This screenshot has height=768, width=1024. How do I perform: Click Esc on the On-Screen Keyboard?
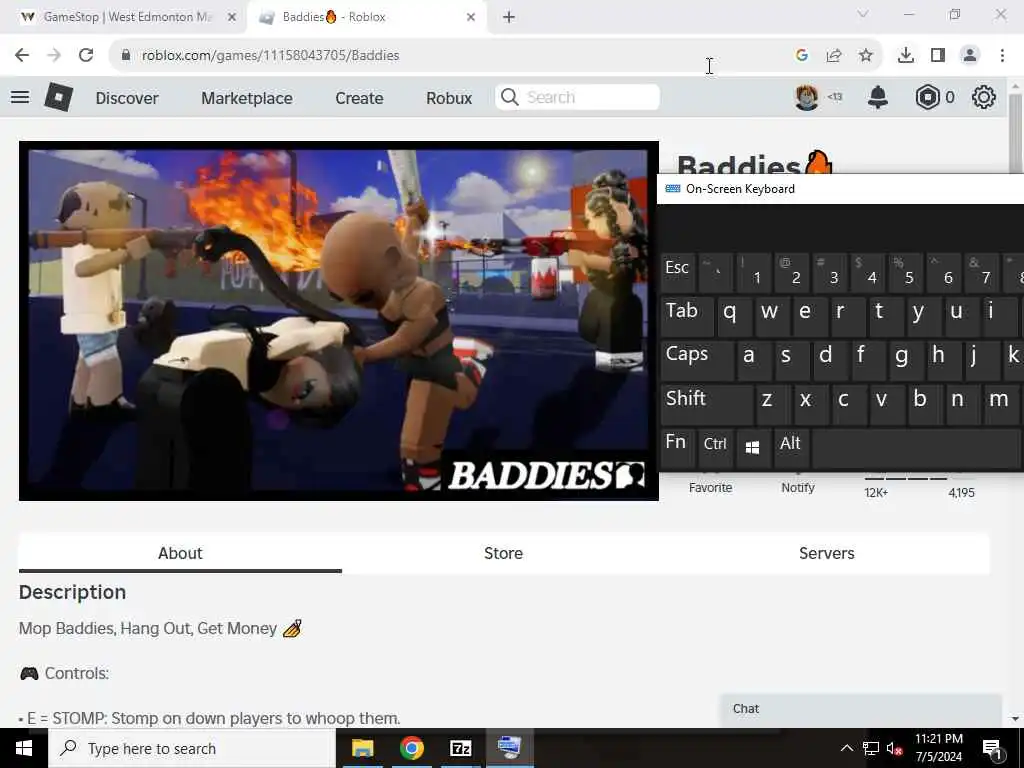click(x=678, y=272)
